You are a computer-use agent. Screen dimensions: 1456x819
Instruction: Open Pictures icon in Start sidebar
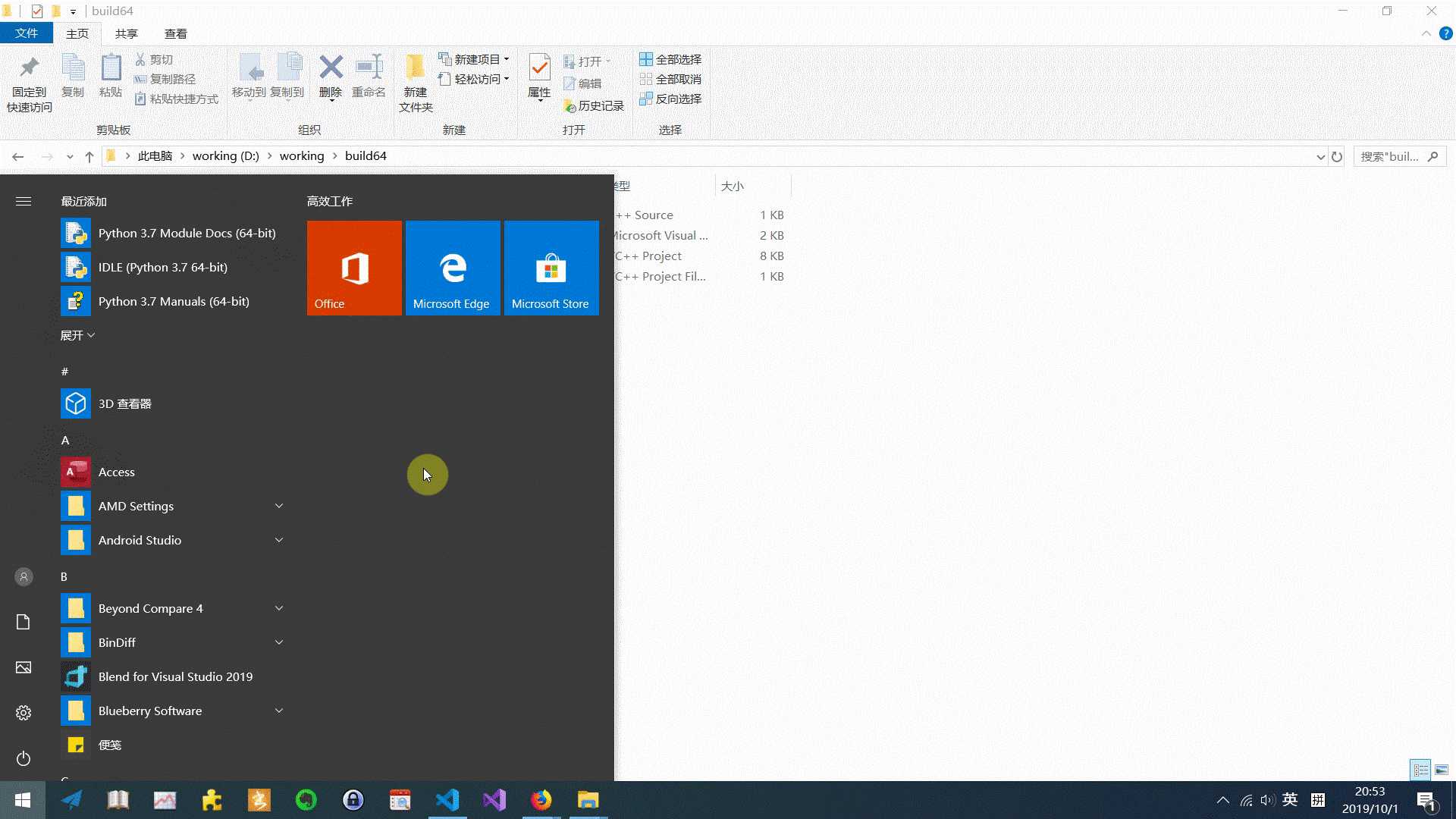pos(24,667)
